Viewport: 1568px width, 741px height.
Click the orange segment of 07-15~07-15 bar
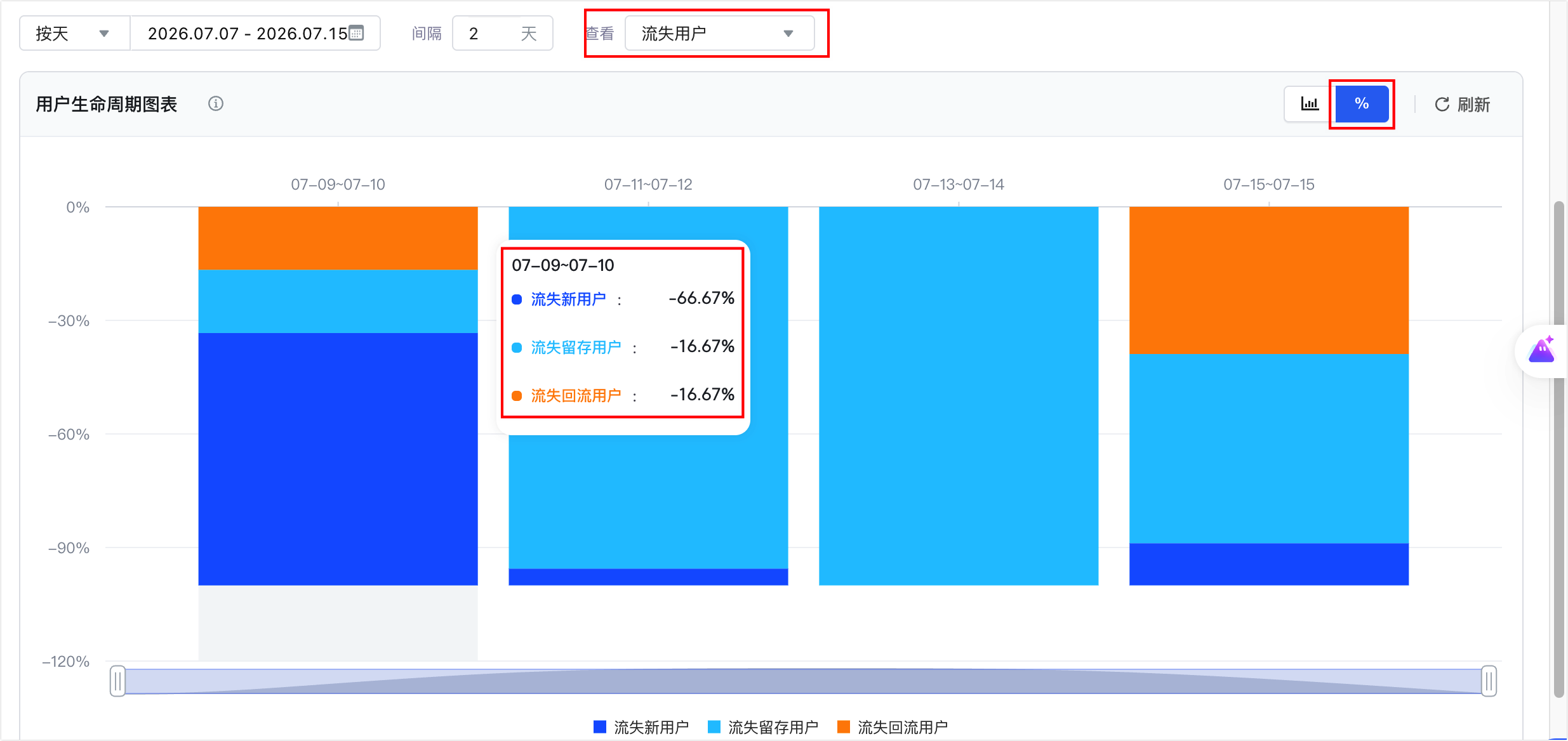coord(1269,280)
